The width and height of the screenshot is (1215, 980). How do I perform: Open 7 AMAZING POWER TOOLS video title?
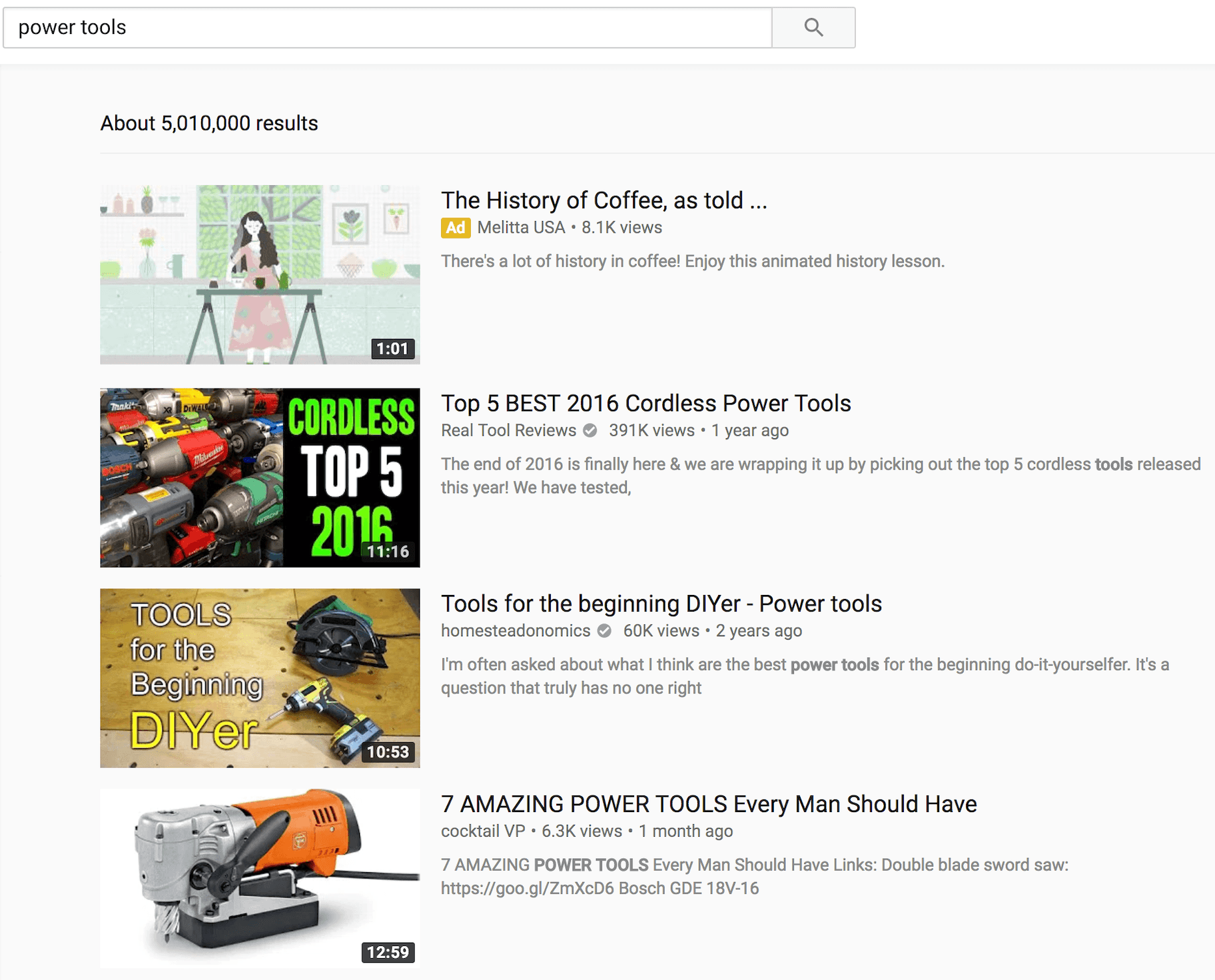pyautogui.click(x=708, y=804)
